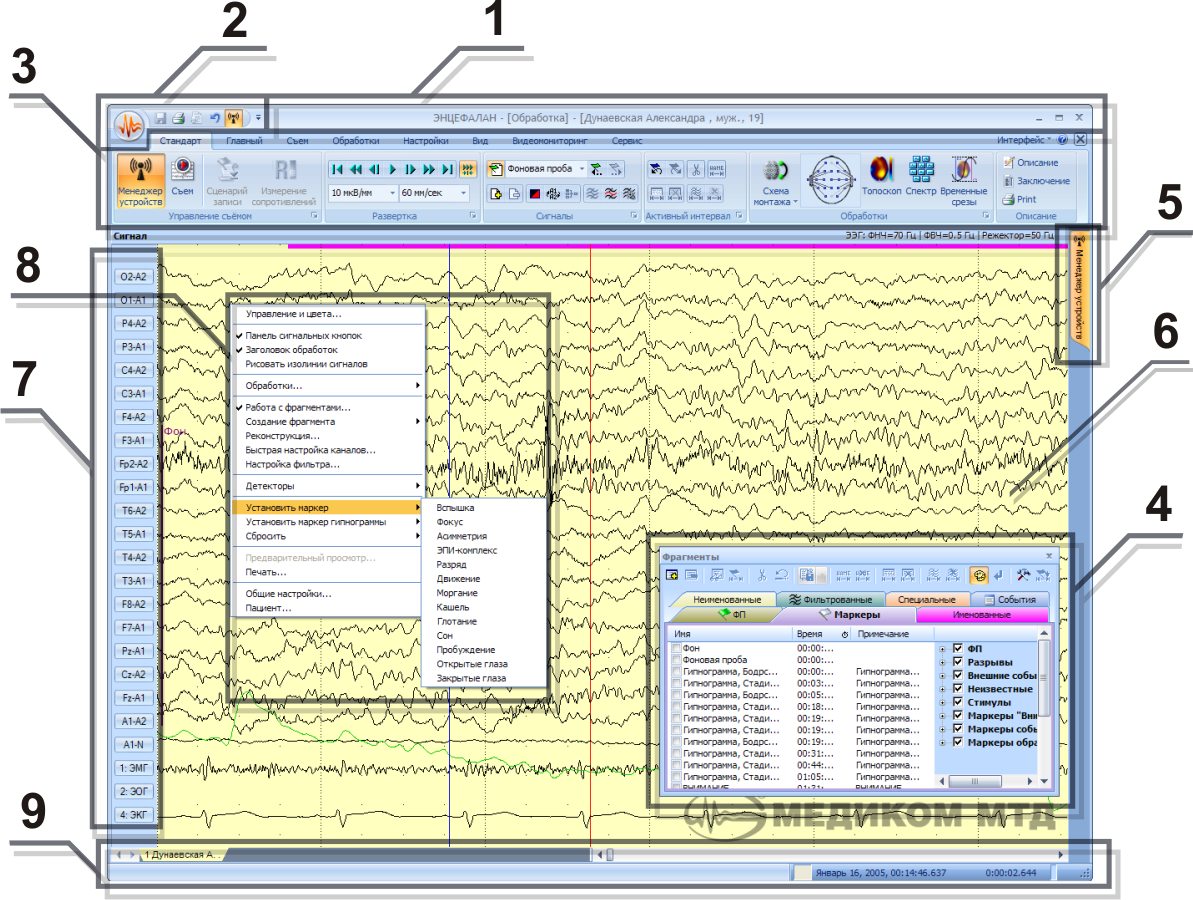Click the Описание button in ribbon

point(1030,163)
